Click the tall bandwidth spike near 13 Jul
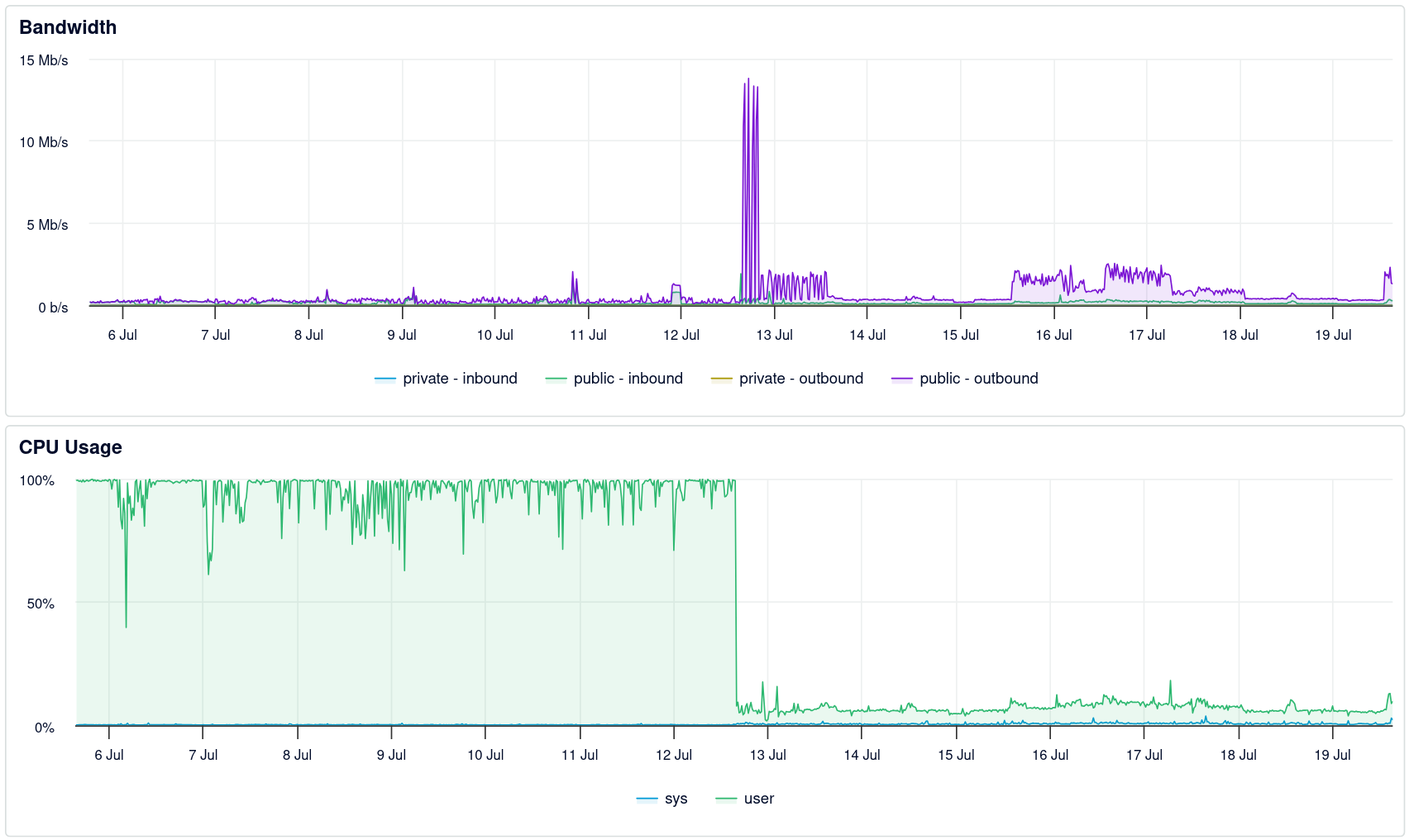 click(750, 190)
